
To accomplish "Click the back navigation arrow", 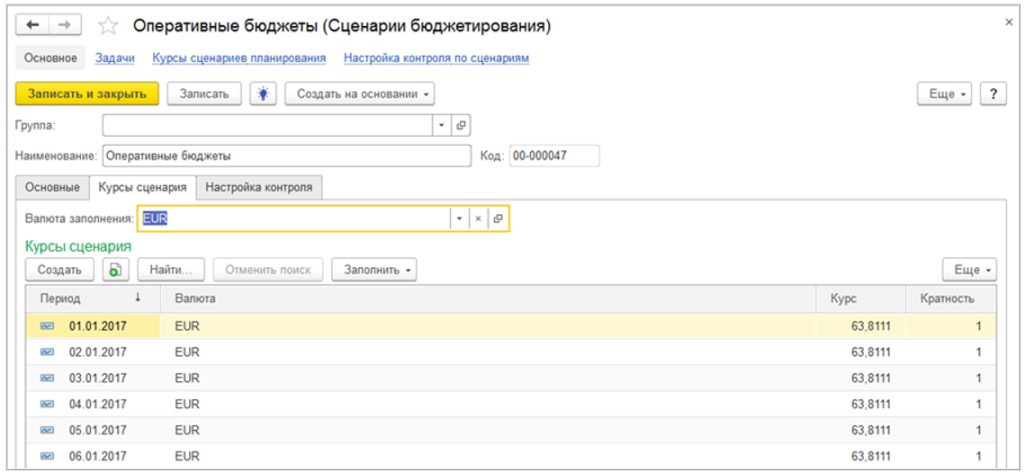I will pyautogui.click(x=33, y=24).
